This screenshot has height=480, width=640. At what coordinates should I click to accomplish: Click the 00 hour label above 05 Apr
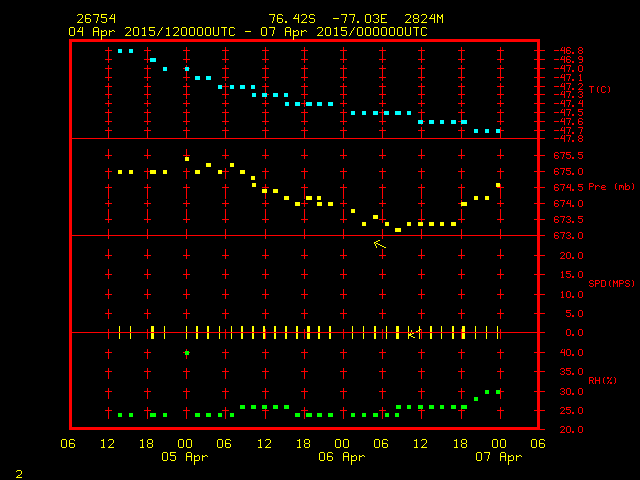[185, 444]
